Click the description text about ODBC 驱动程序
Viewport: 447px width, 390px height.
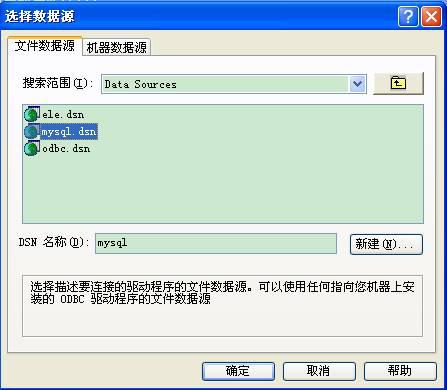pyautogui.click(x=222, y=292)
